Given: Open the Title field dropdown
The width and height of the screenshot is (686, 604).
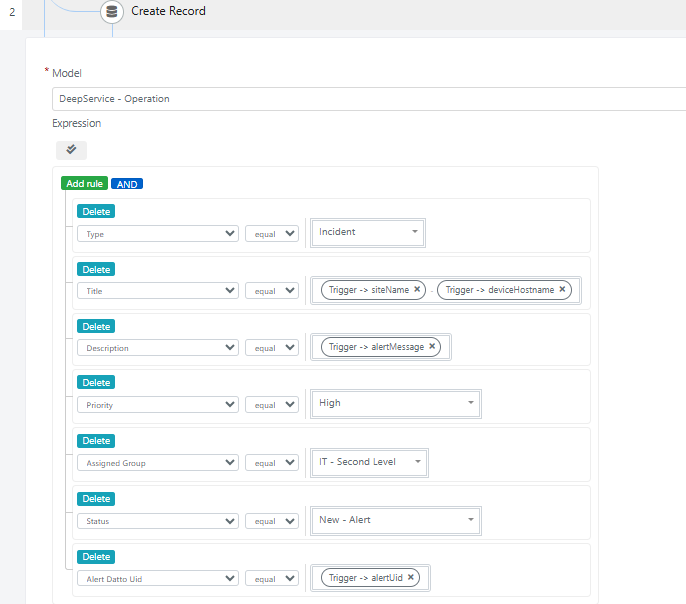Looking at the screenshot, I should [x=158, y=291].
